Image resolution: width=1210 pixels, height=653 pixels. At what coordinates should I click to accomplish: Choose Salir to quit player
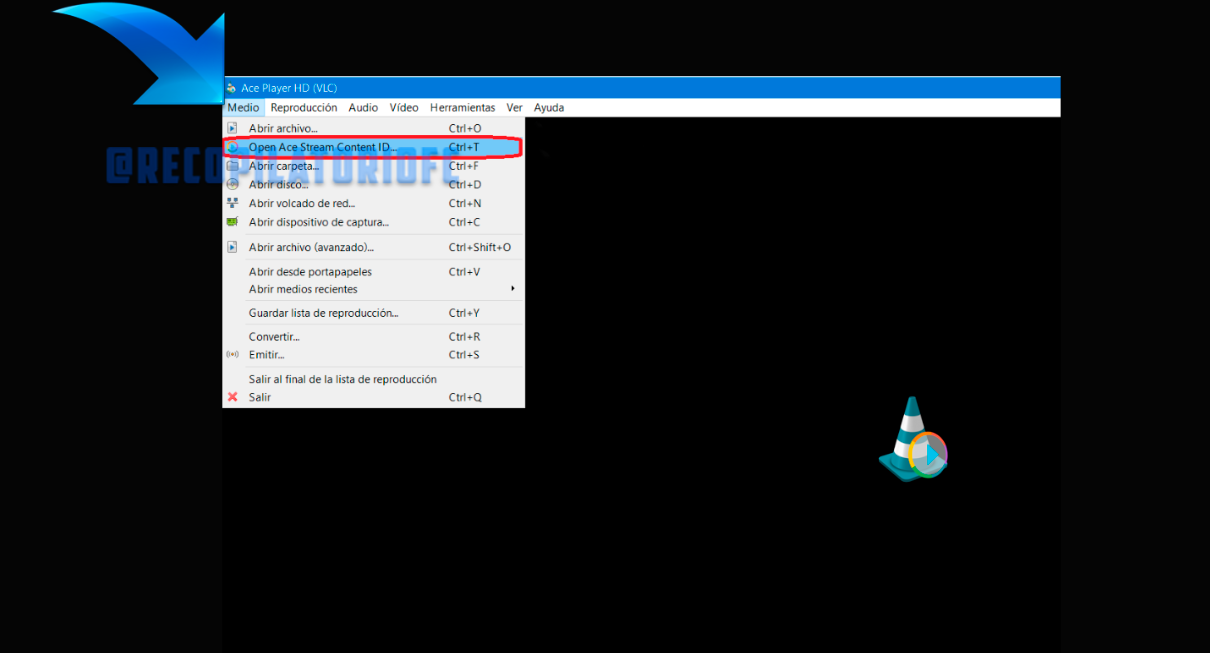tap(373, 397)
